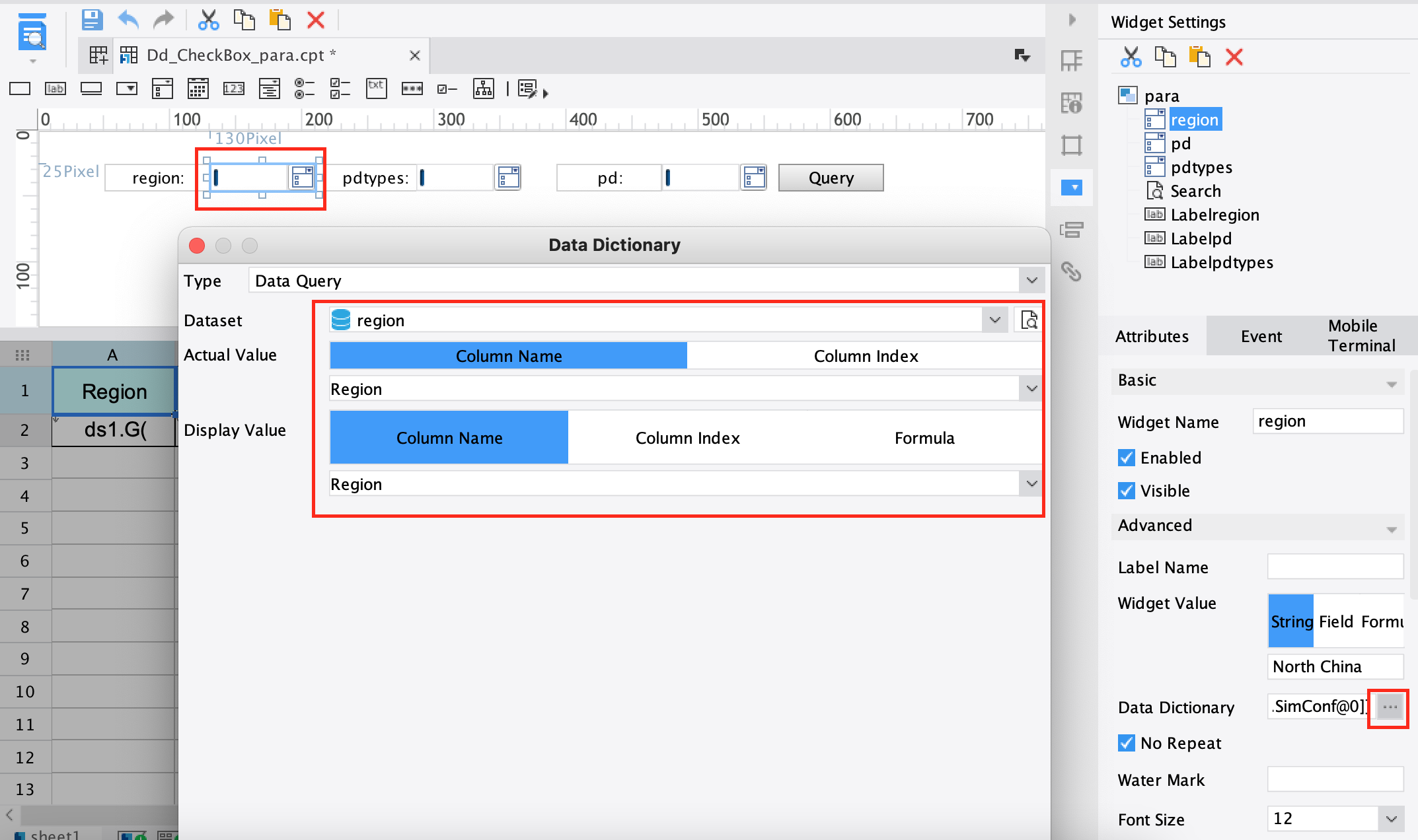Select the Number Editor widget tool
This screenshot has width=1418, height=840.
(233, 88)
